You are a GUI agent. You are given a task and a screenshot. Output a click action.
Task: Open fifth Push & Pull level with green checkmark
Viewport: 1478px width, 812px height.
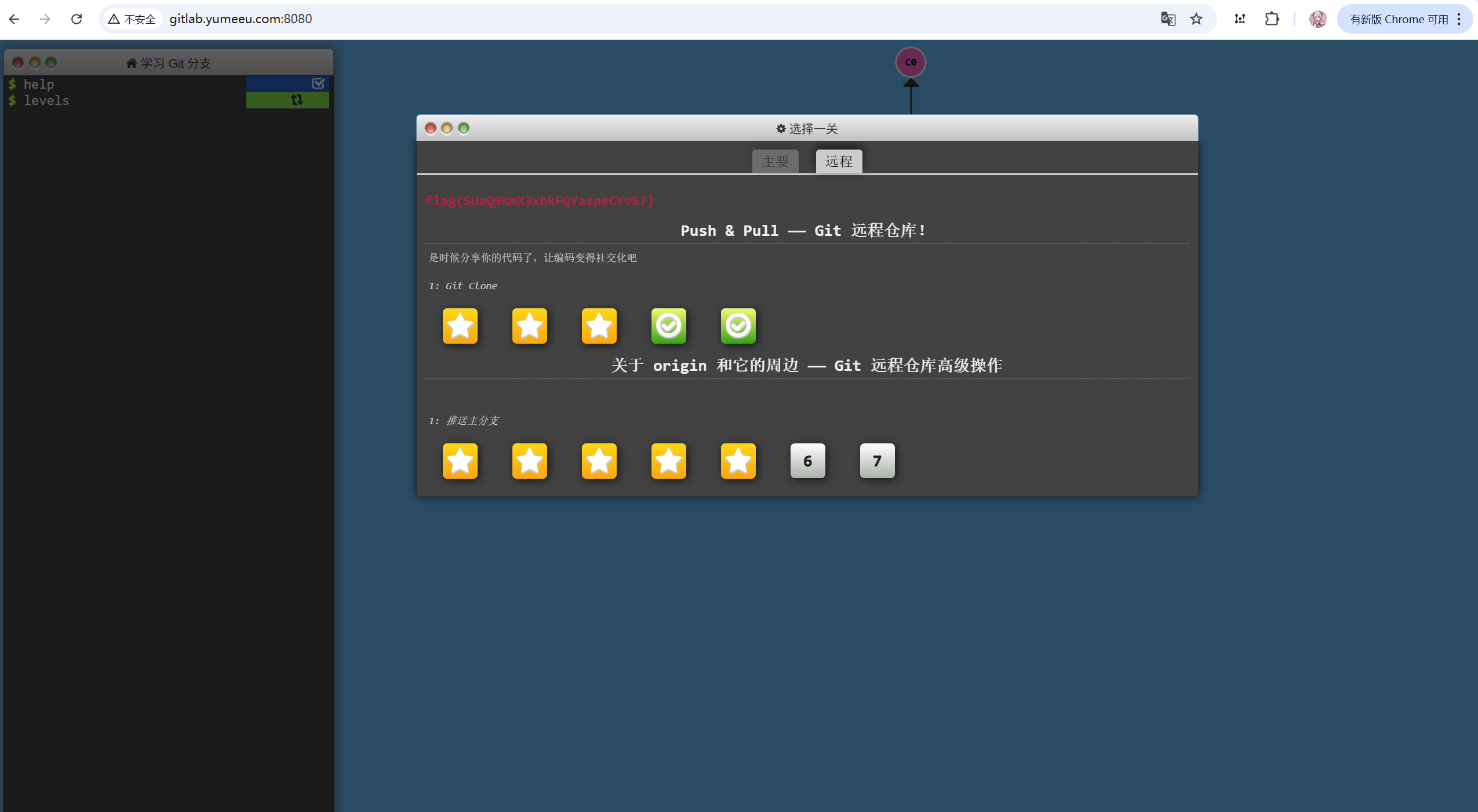point(738,326)
